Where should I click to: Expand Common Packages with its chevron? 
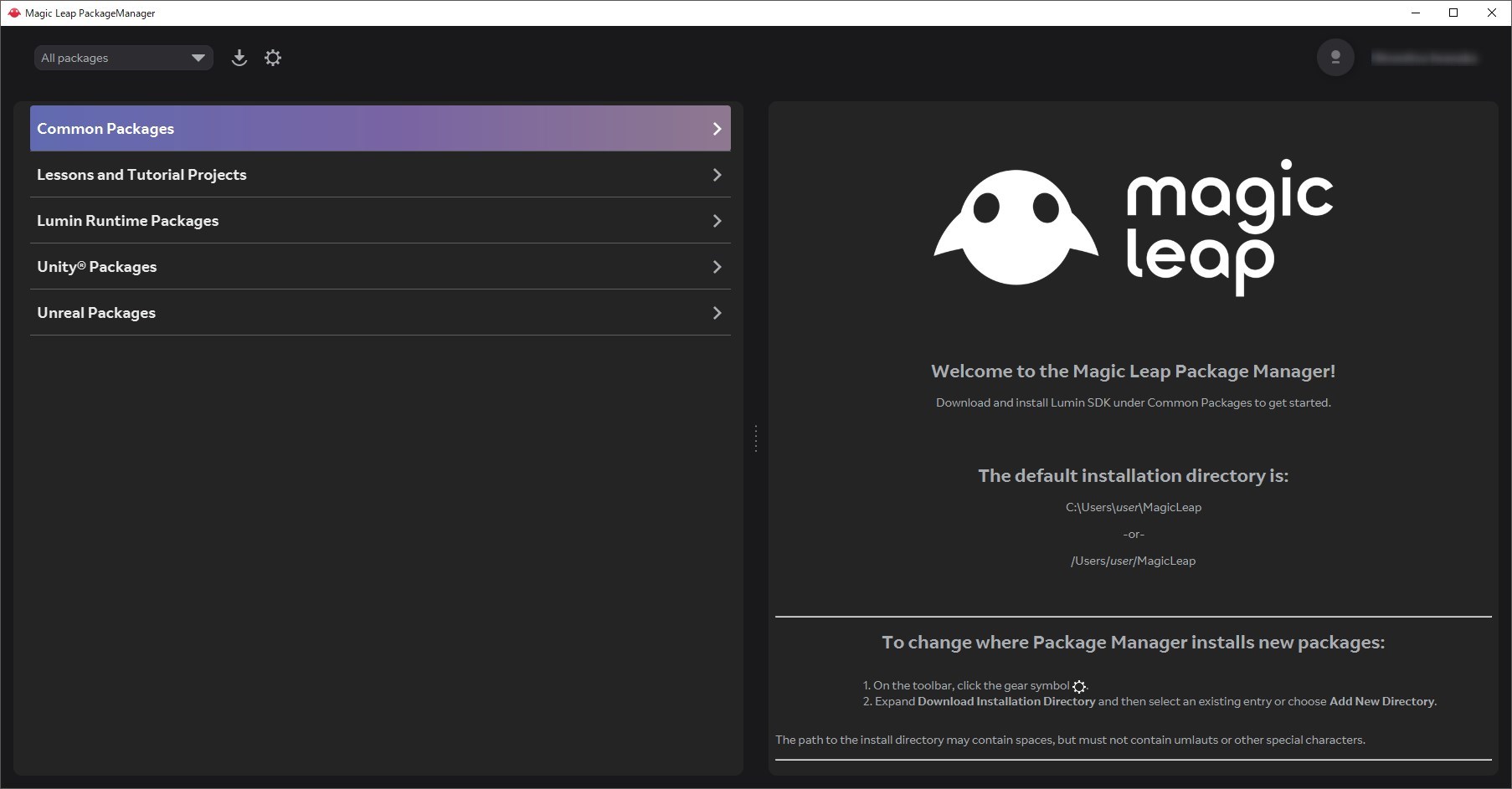(x=717, y=129)
